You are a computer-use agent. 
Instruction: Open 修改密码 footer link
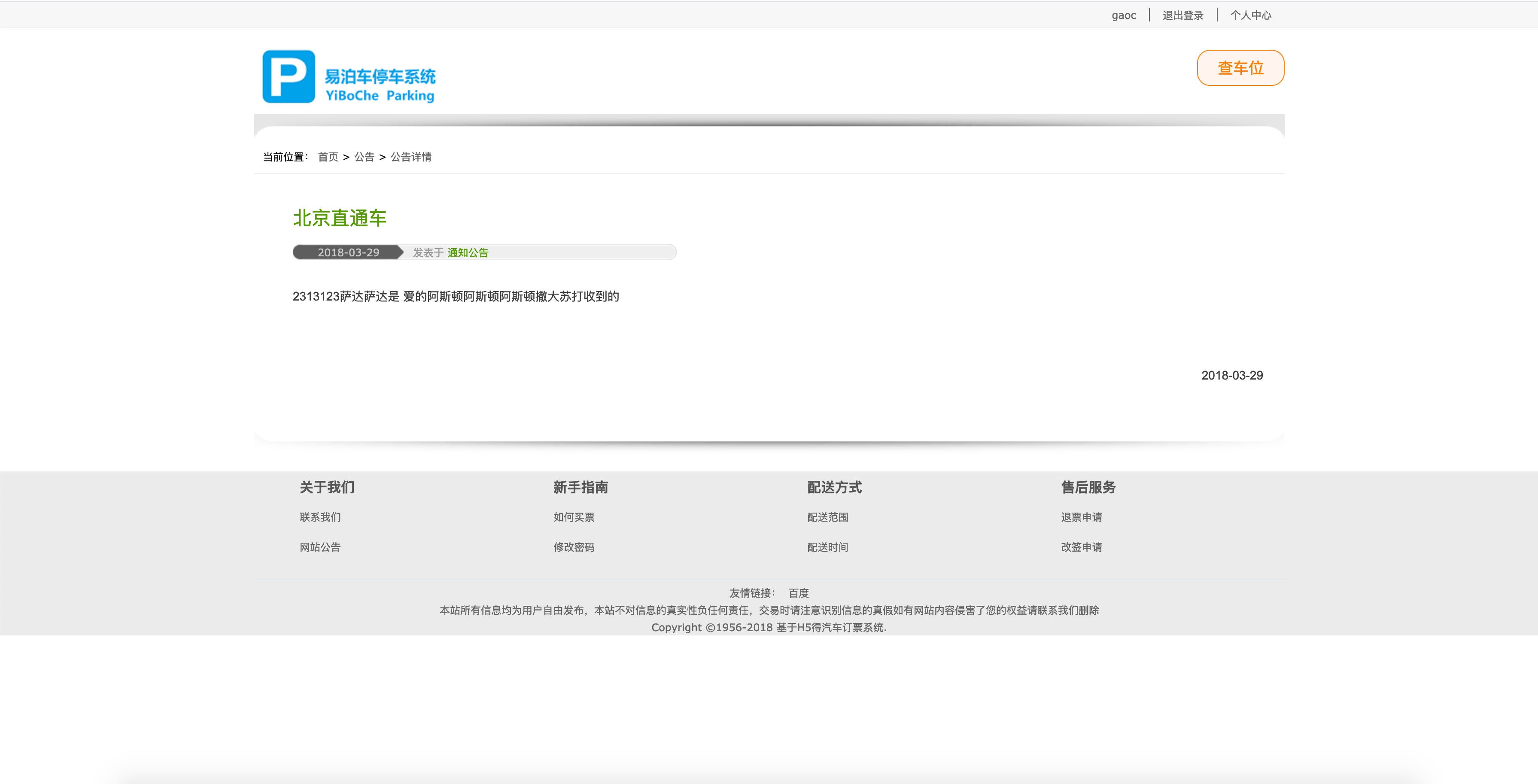tap(574, 547)
